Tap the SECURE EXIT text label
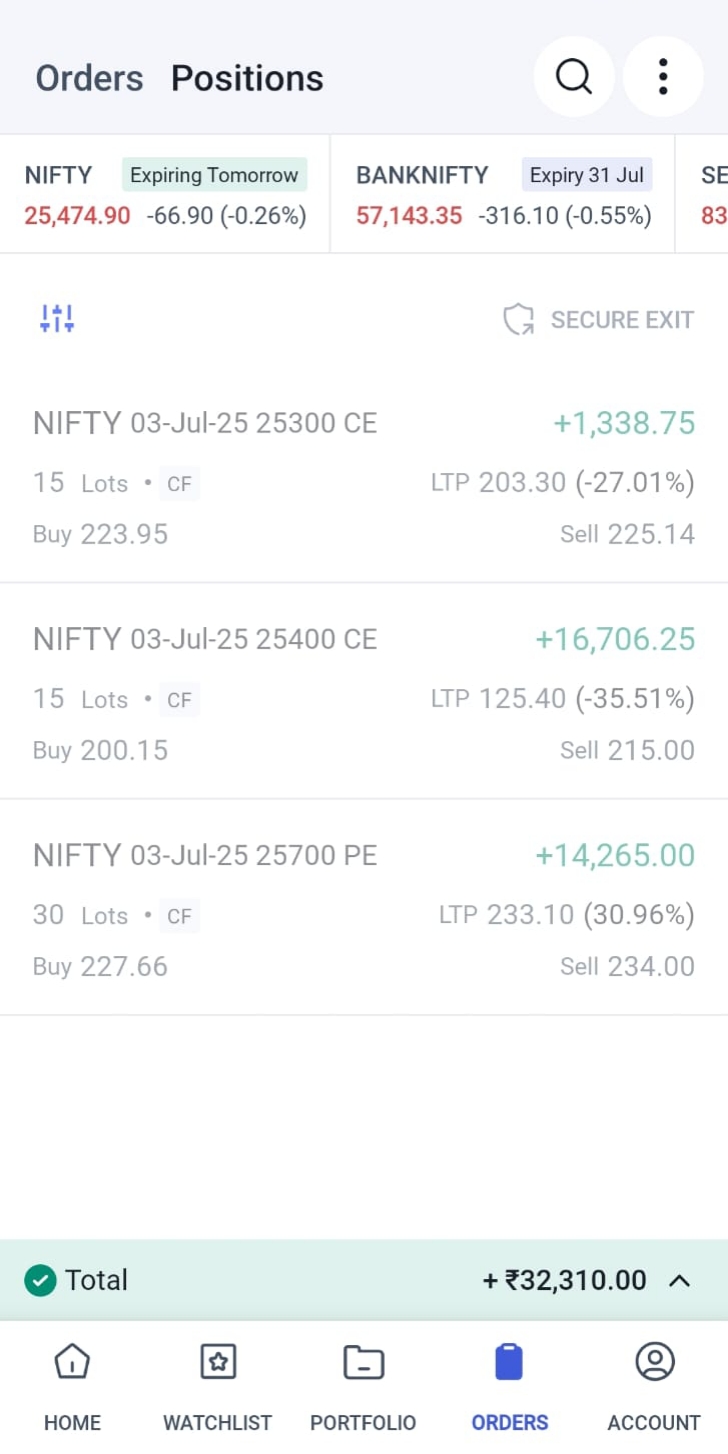 coord(622,320)
